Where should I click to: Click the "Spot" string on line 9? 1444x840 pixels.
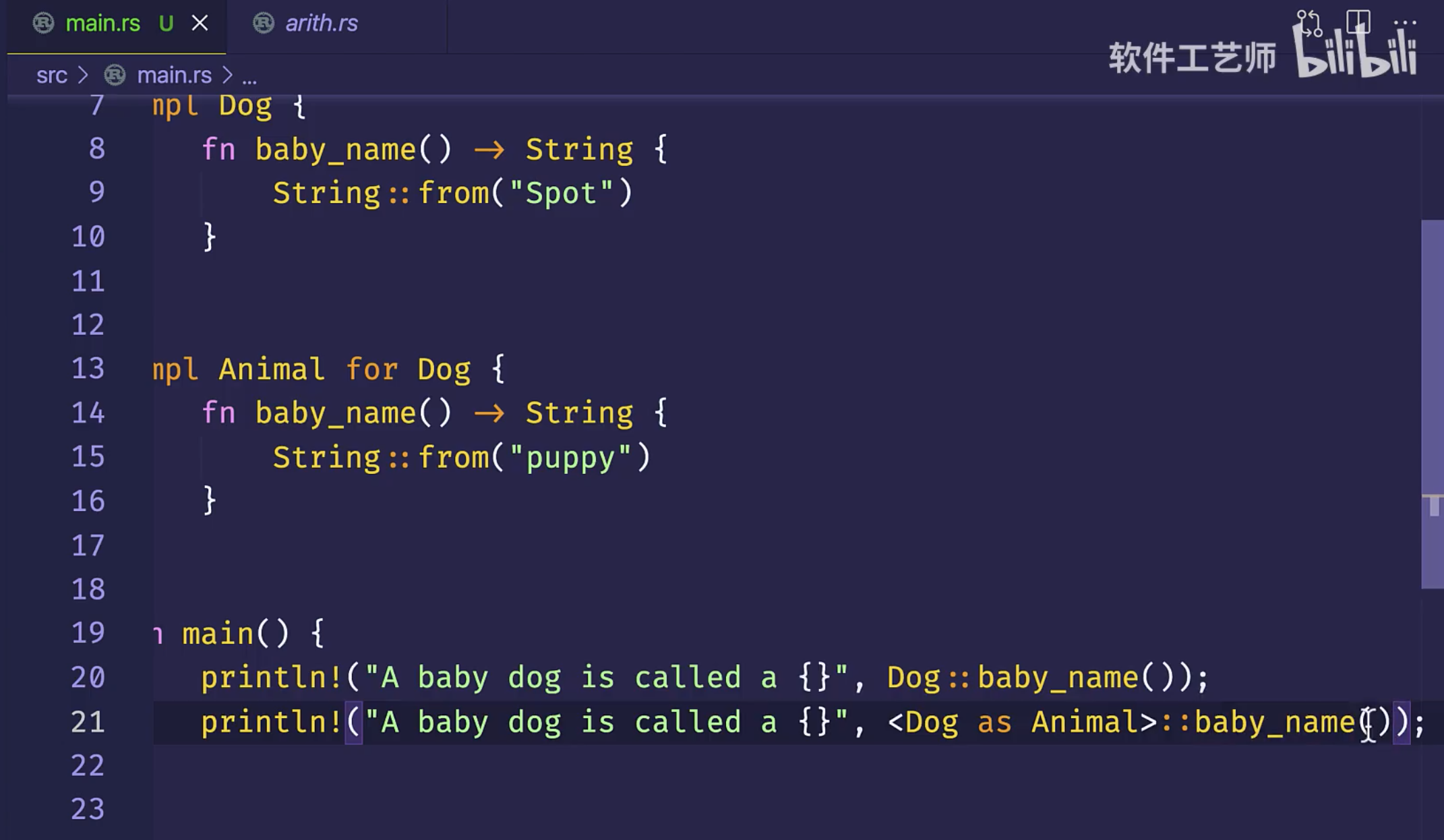point(561,193)
